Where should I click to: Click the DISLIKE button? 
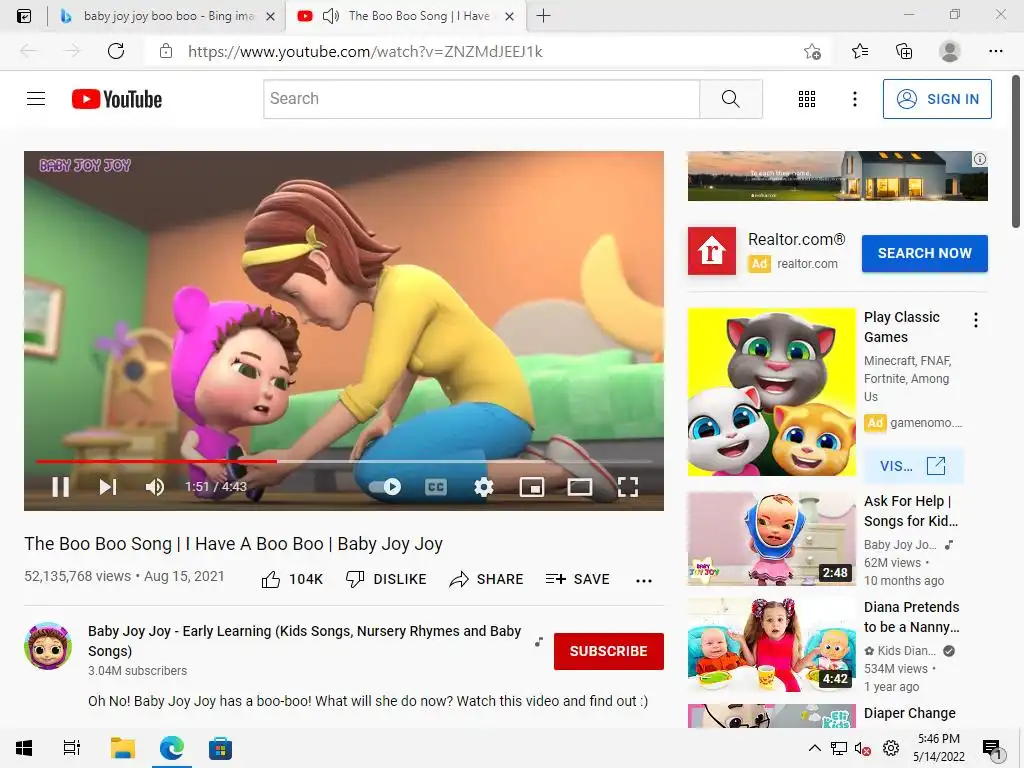click(x=386, y=579)
